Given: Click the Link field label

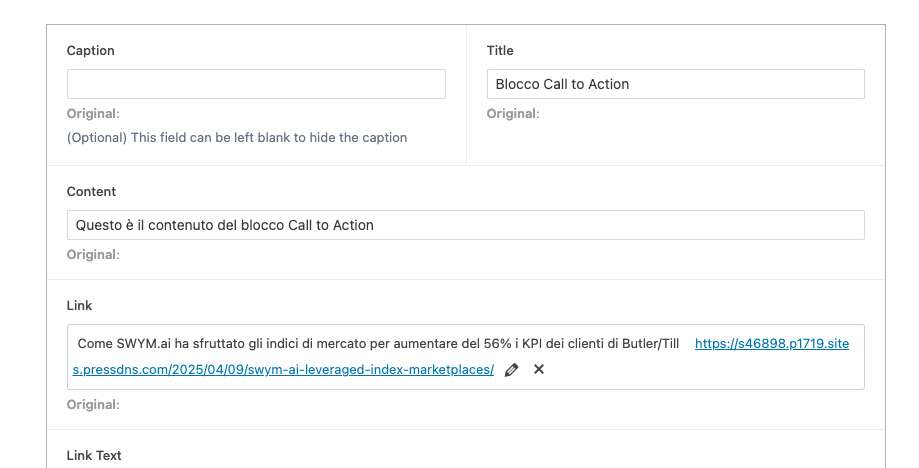Looking at the screenshot, I should click(79, 306).
